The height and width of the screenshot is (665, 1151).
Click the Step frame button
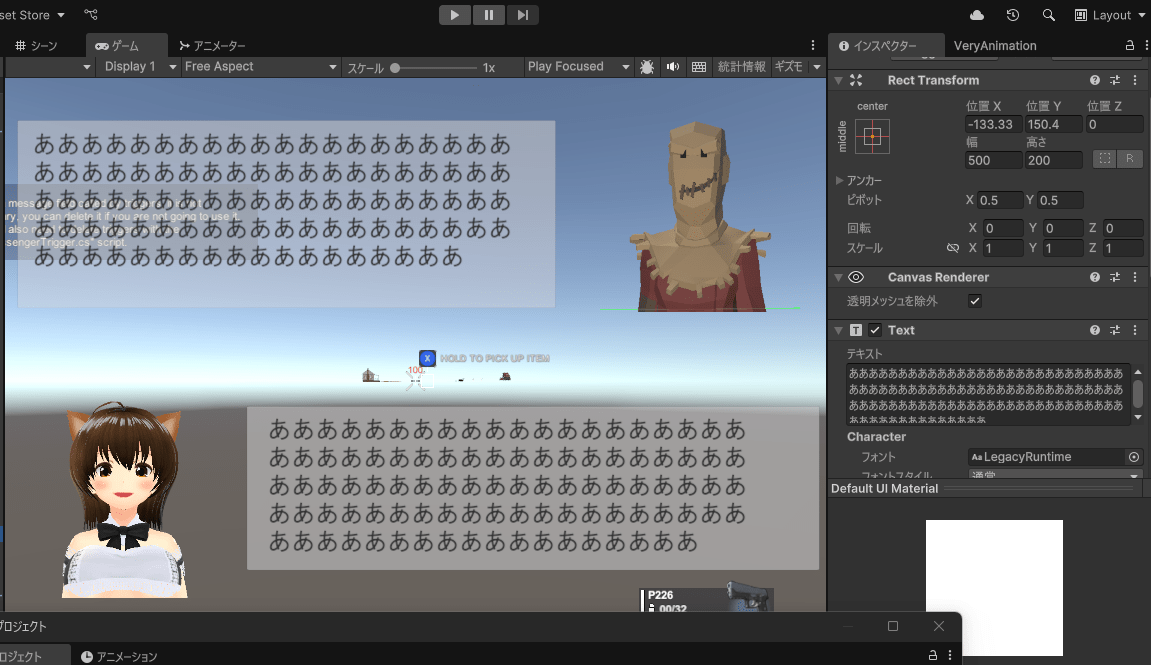click(522, 15)
